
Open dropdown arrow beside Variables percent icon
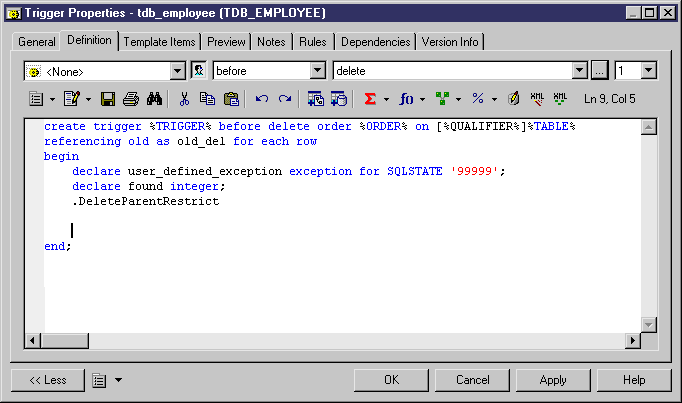(x=495, y=100)
